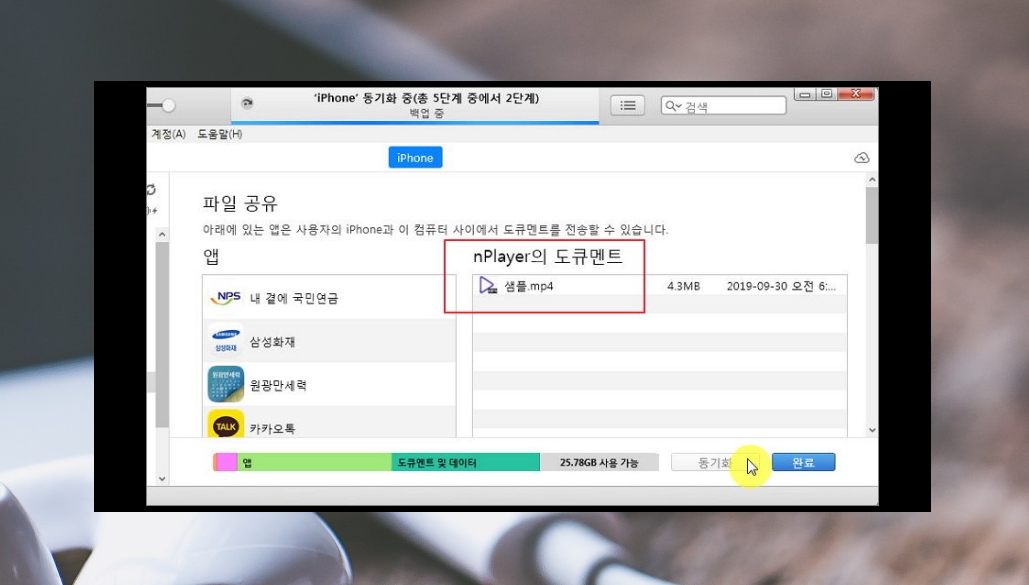This screenshot has height=585, width=1029.
Task: Click the search magnifier icon
Action: pyautogui.click(x=673, y=106)
